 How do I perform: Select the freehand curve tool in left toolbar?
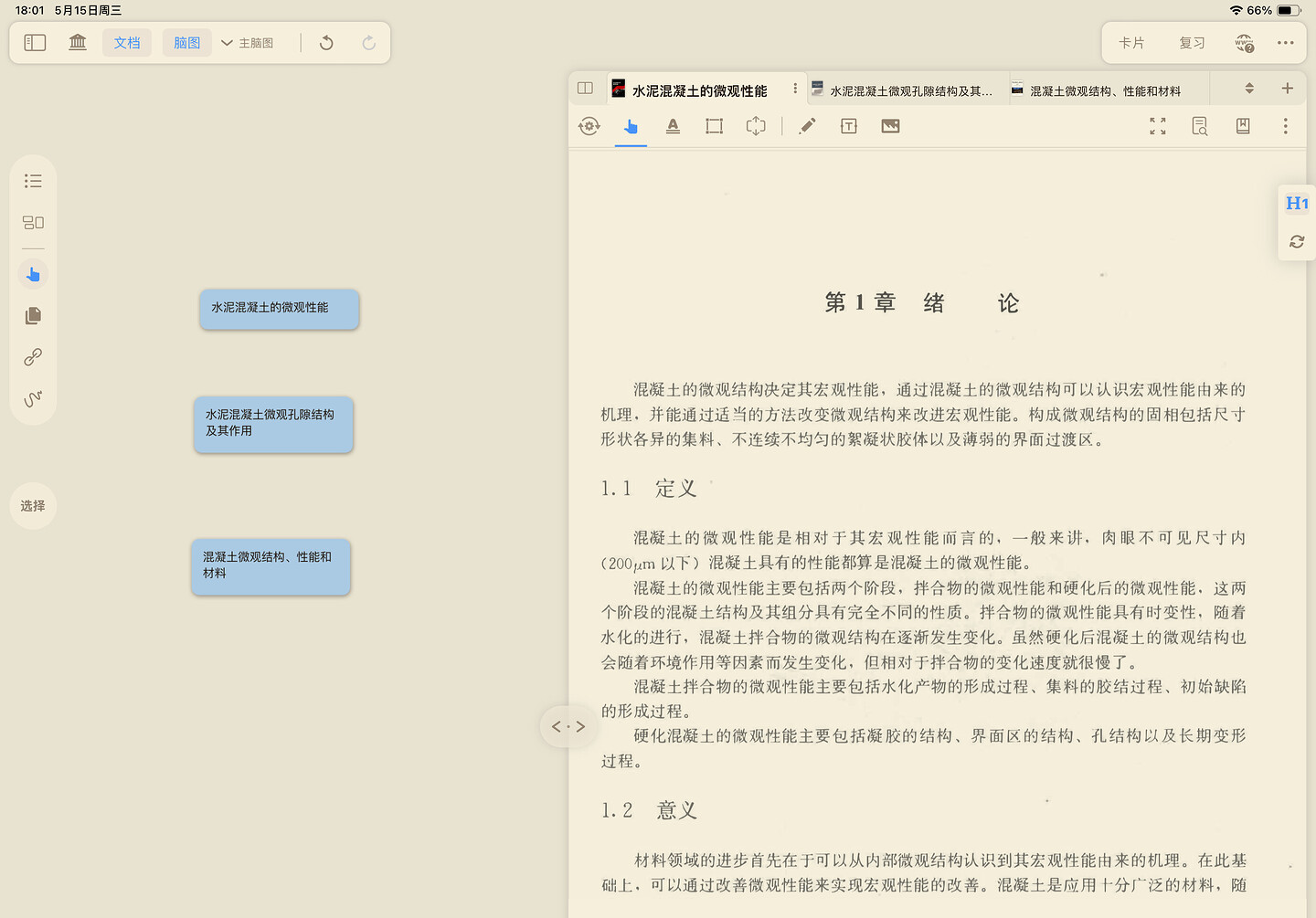pos(33,398)
